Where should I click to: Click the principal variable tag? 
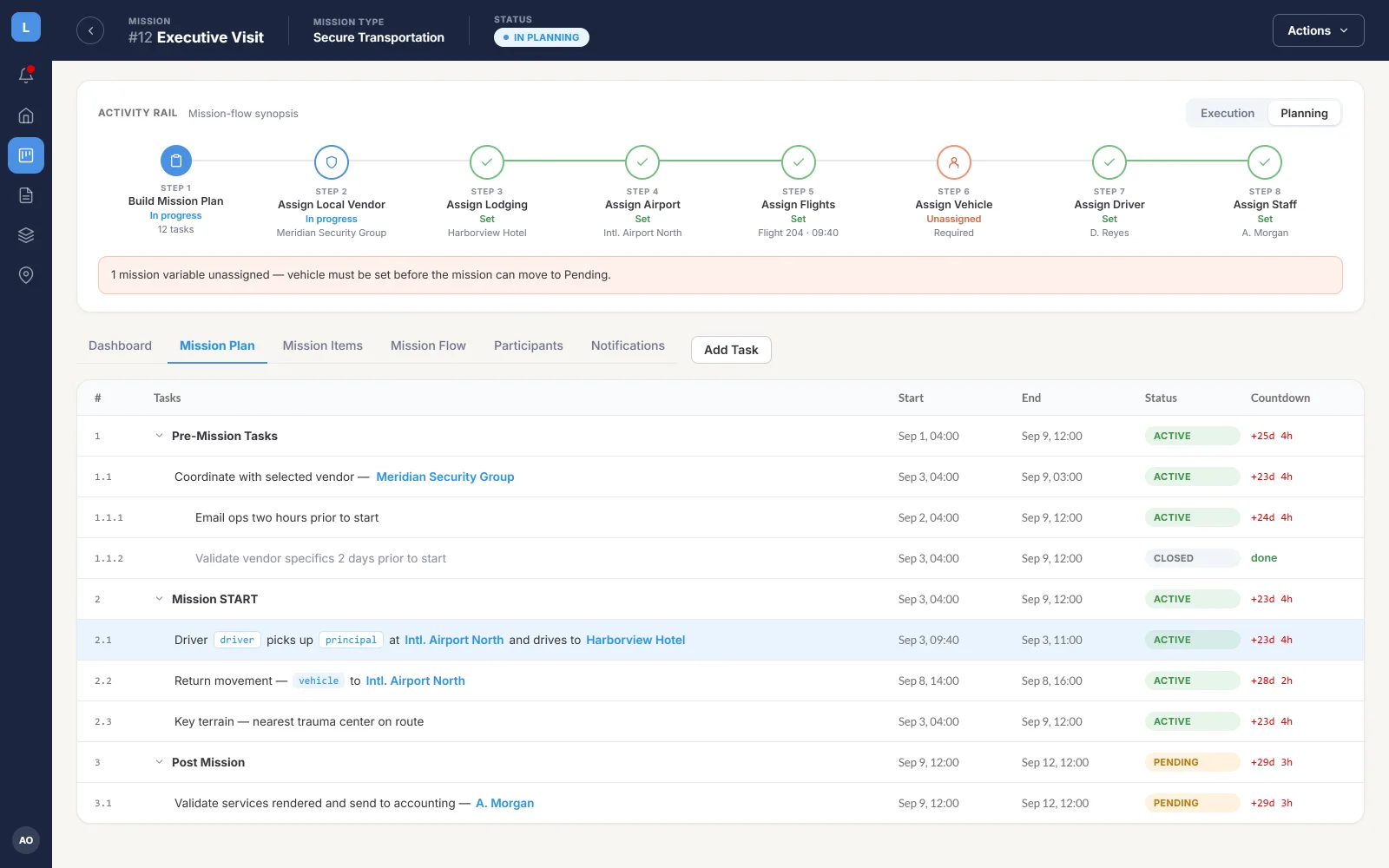351,640
